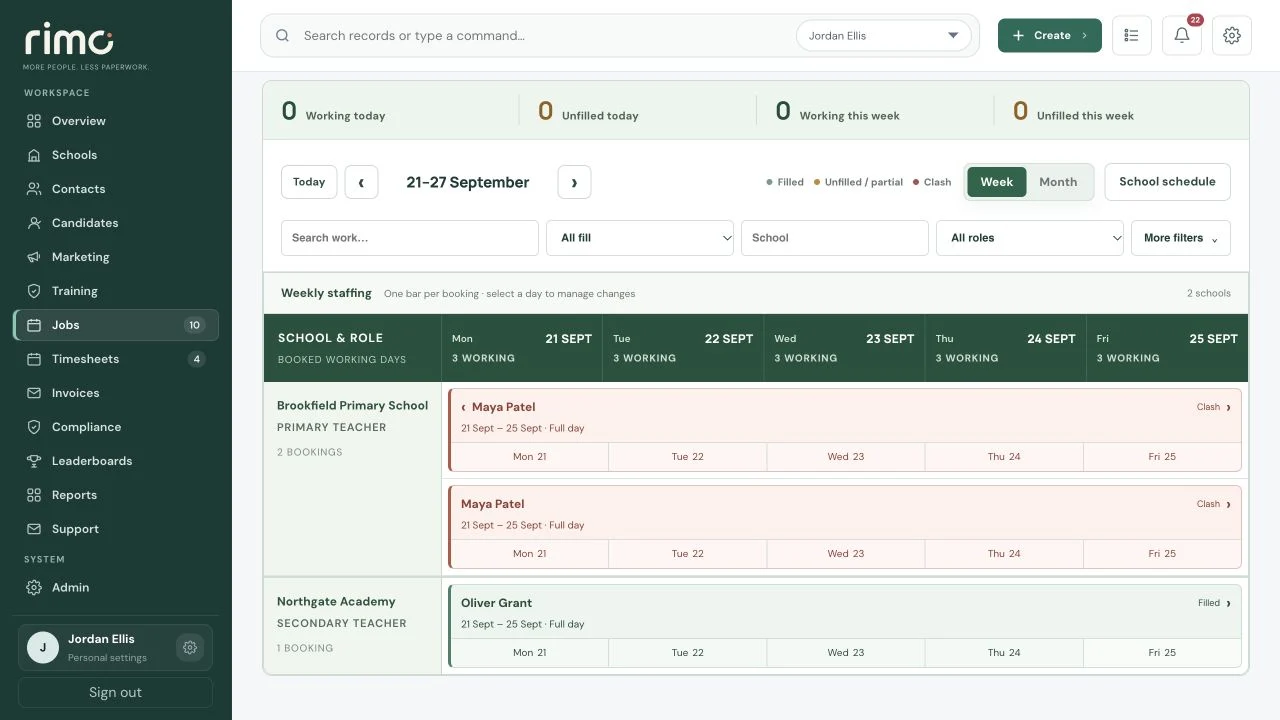Click the search magnifier icon

pos(283,36)
